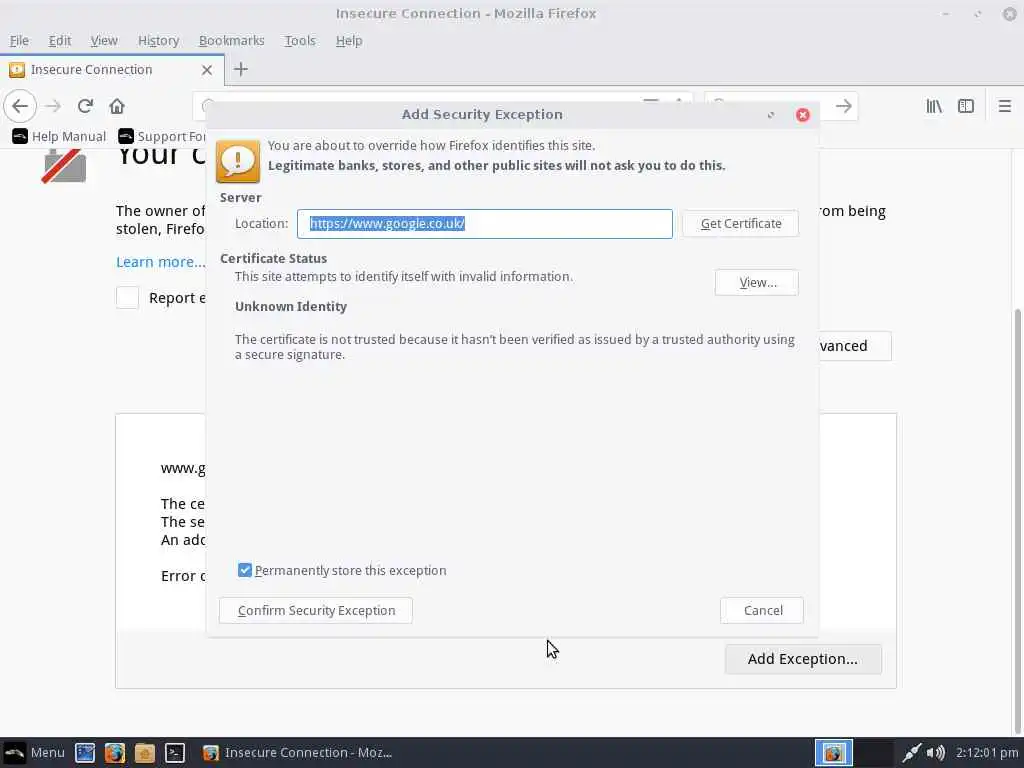Click Confirm Security Exception
This screenshot has width=1024, height=768.
click(x=316, y=610)
